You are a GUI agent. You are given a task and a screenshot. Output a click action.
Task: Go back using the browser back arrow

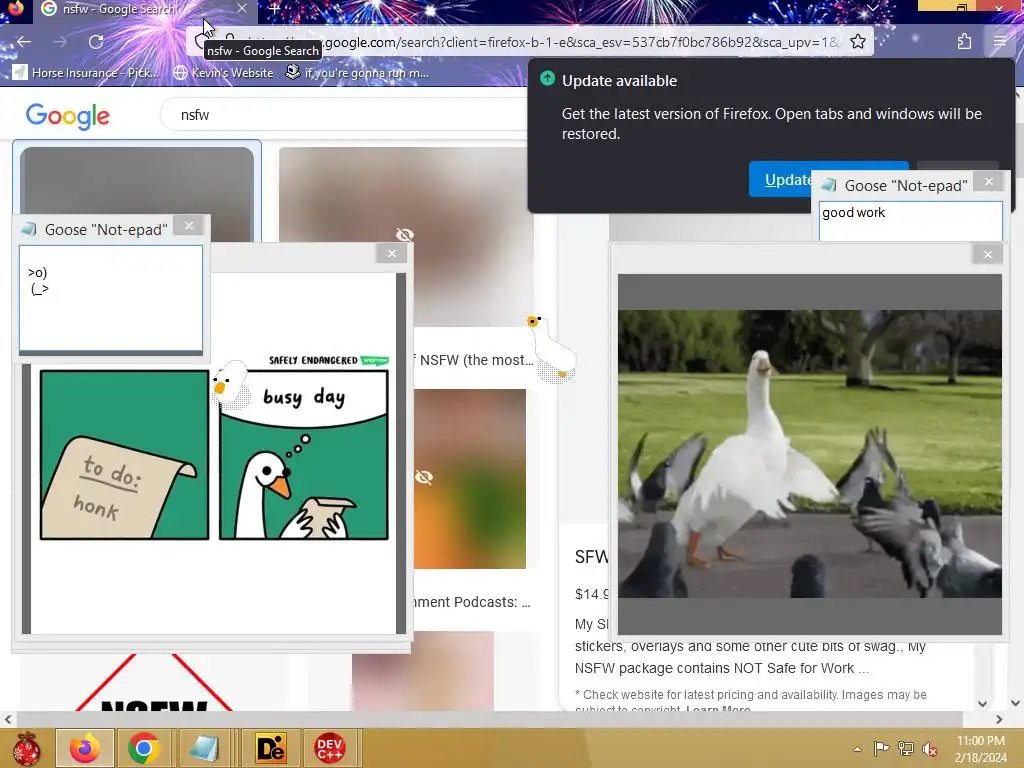click(x=24, y=42)
